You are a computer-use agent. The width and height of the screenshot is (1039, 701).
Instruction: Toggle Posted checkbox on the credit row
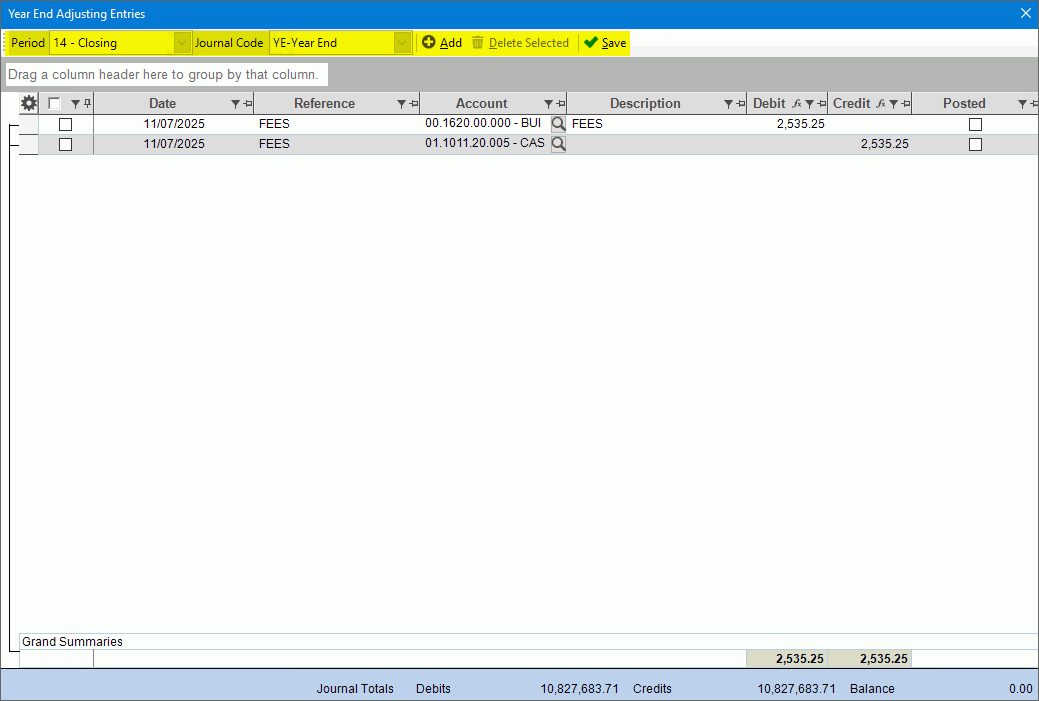[975, 144]
